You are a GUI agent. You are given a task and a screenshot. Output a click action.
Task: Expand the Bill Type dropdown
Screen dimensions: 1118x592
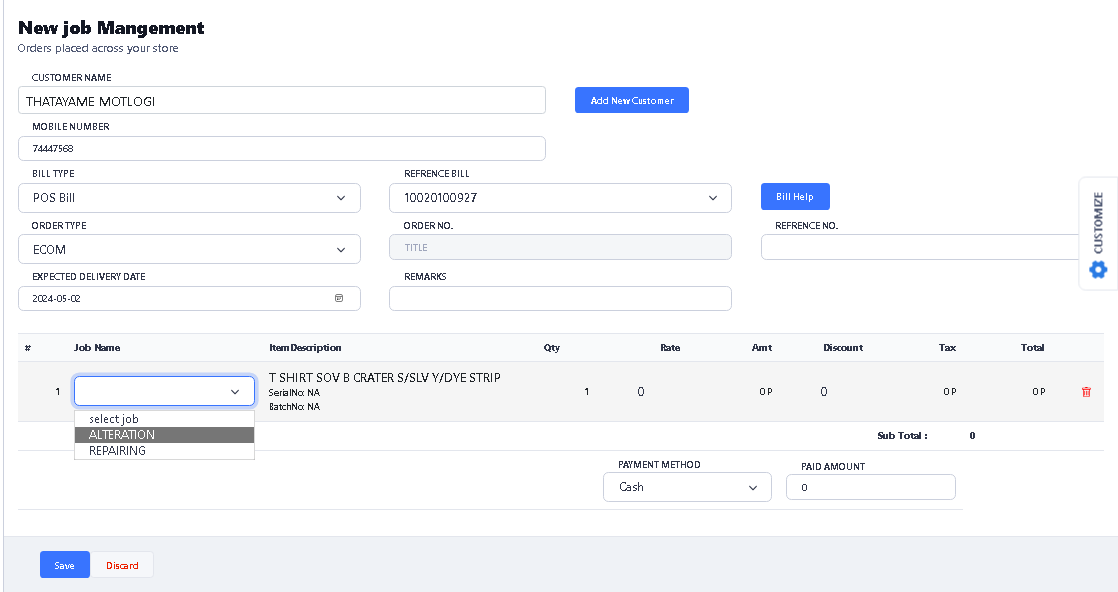189,198
